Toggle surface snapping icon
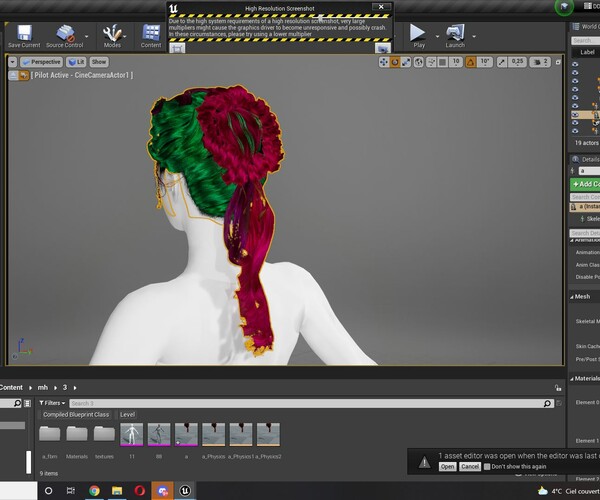The image size is (600, 500). (x=431, y=62)
